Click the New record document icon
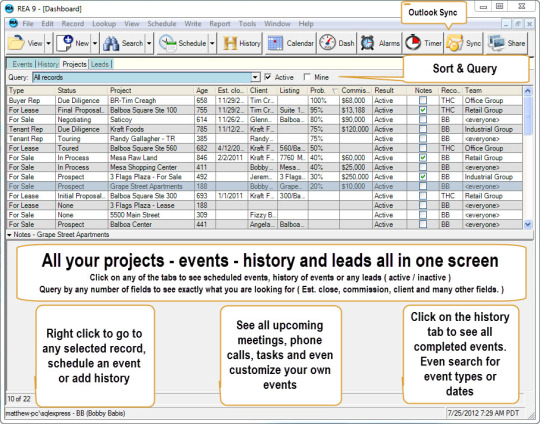 tap(65, 43)
